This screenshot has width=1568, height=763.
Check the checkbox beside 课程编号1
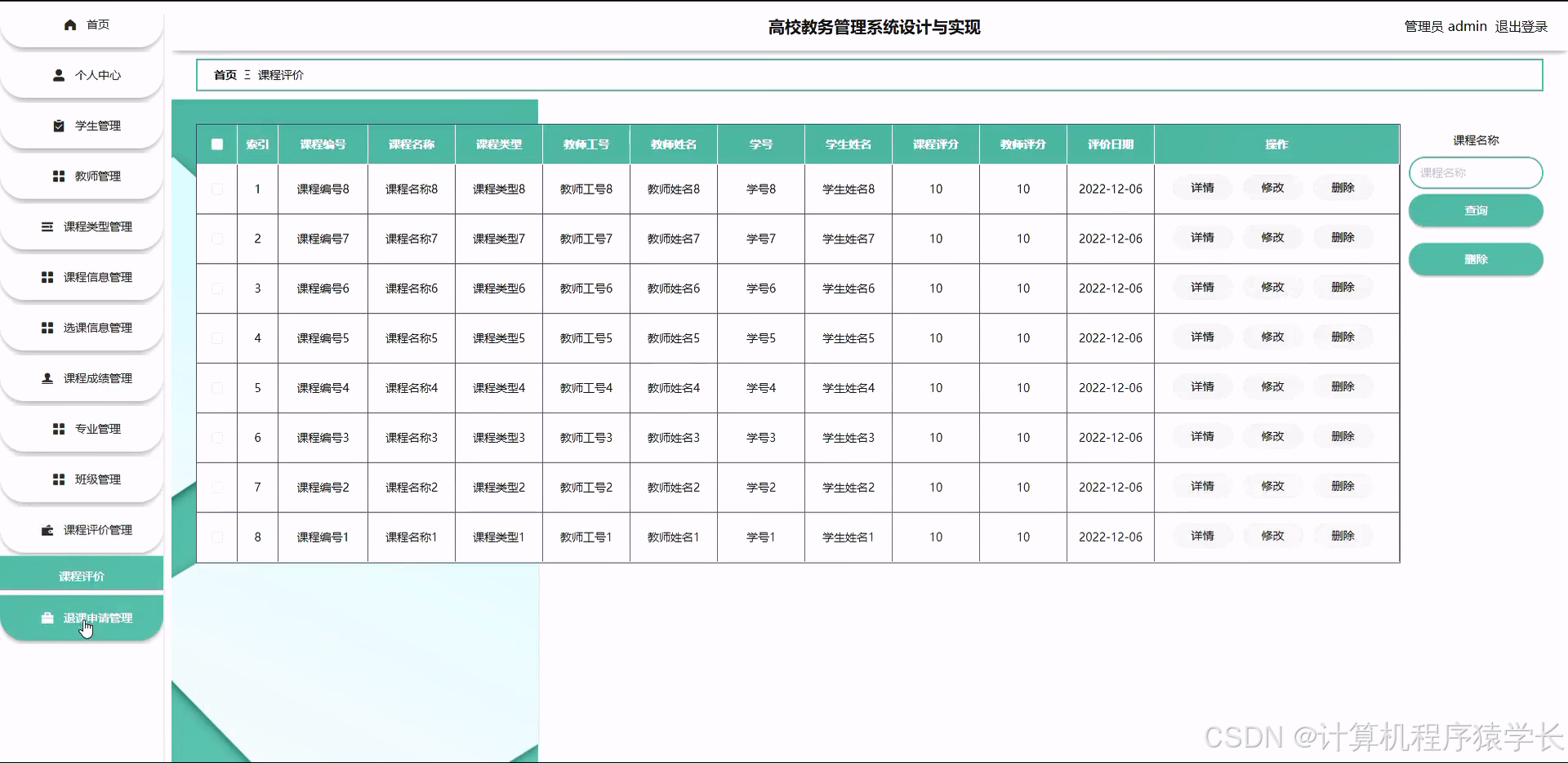point(217,537)
